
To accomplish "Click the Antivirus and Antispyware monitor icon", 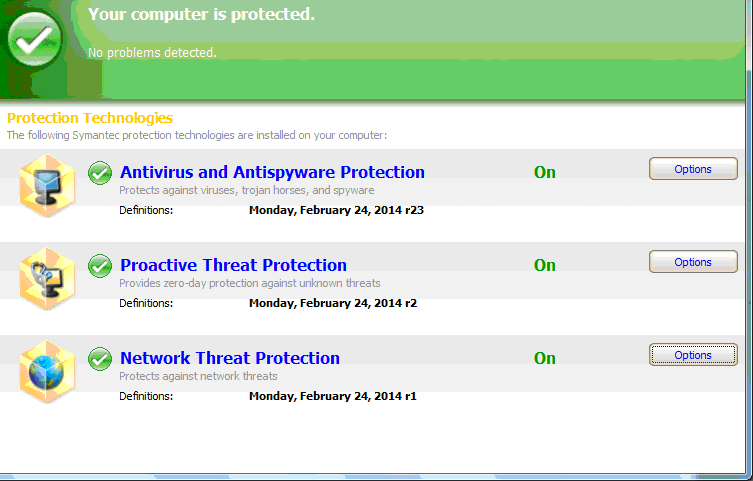I will tap(47, 185).
